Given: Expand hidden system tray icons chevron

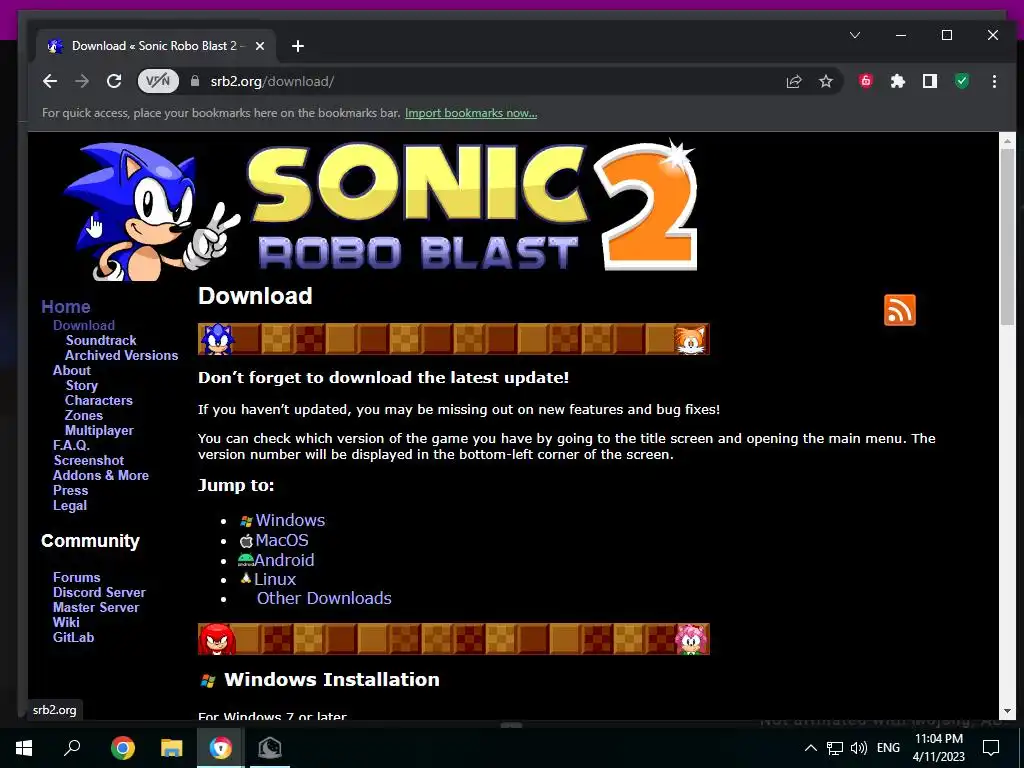Looking at the screenshot, I should 810,748.
